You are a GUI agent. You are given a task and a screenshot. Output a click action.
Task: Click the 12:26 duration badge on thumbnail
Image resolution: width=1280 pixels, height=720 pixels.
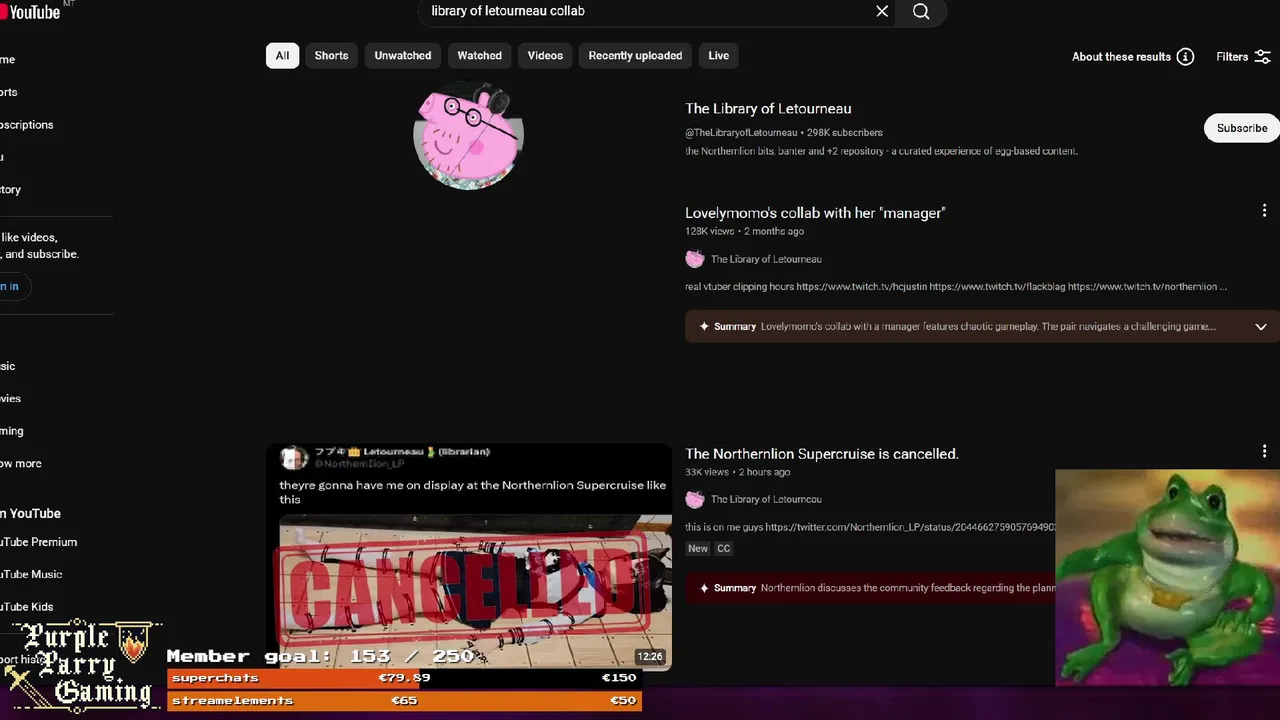click(x=650, y=657)
